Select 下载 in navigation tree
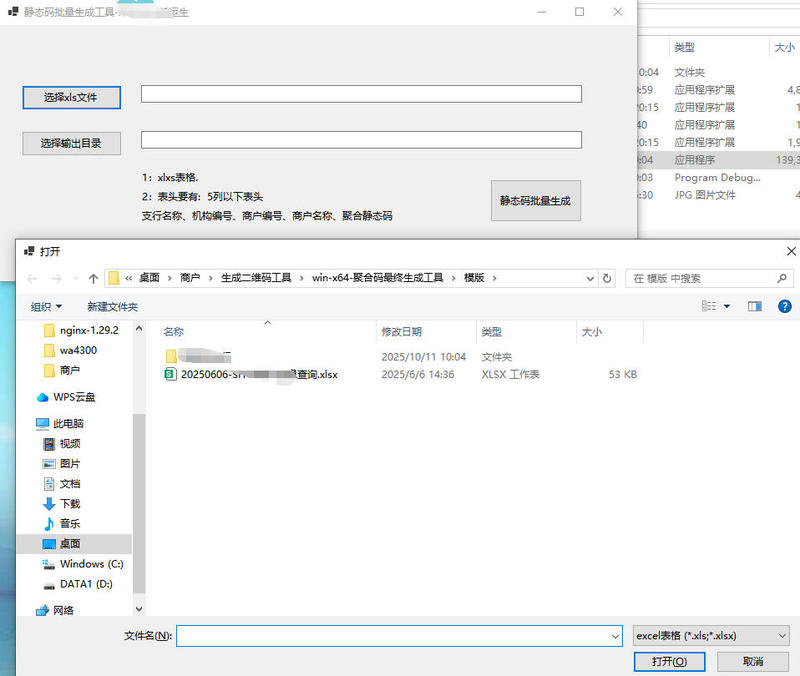 (62, 504)
